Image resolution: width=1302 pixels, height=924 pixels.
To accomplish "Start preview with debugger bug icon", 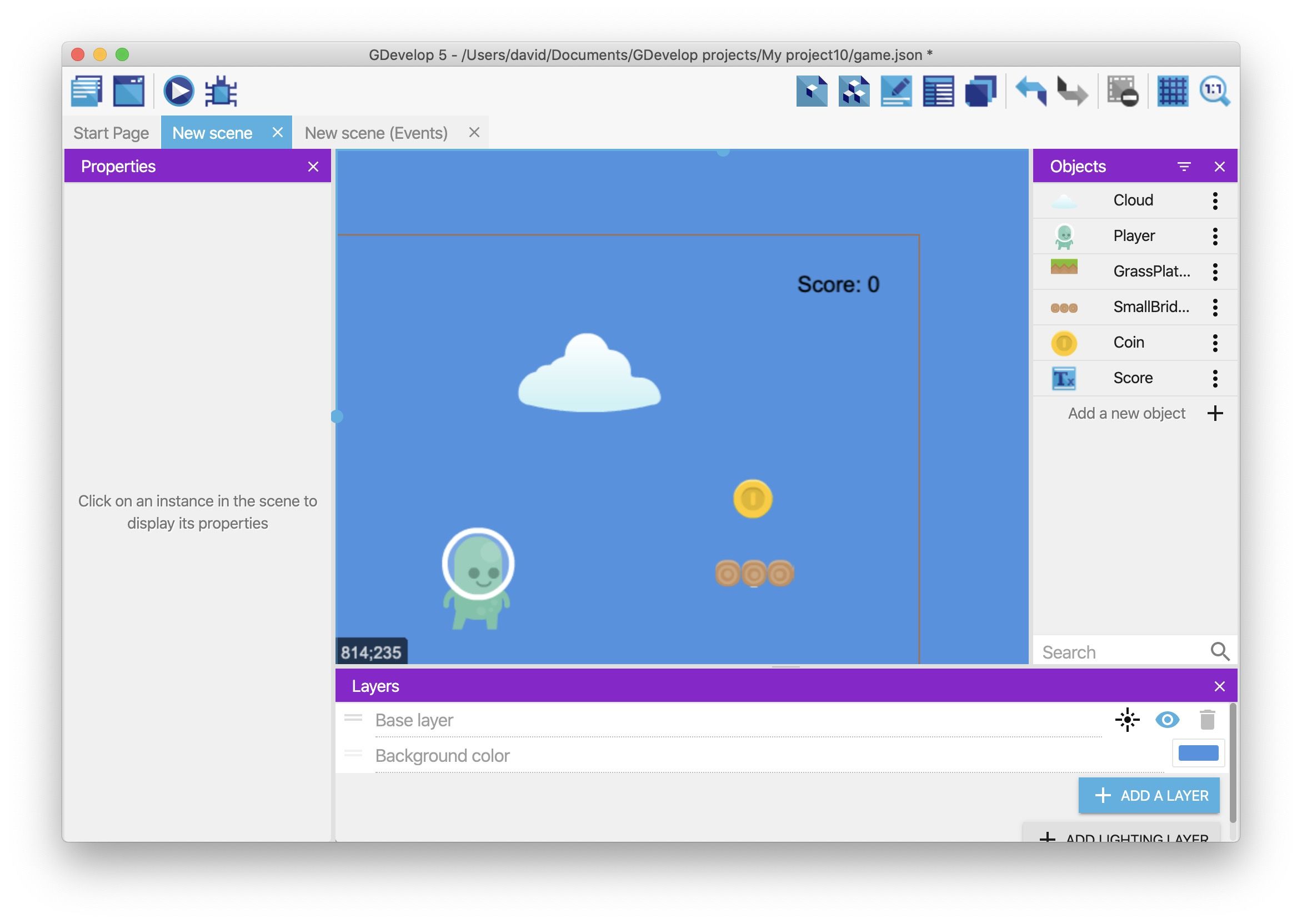I will coord(221,91).
